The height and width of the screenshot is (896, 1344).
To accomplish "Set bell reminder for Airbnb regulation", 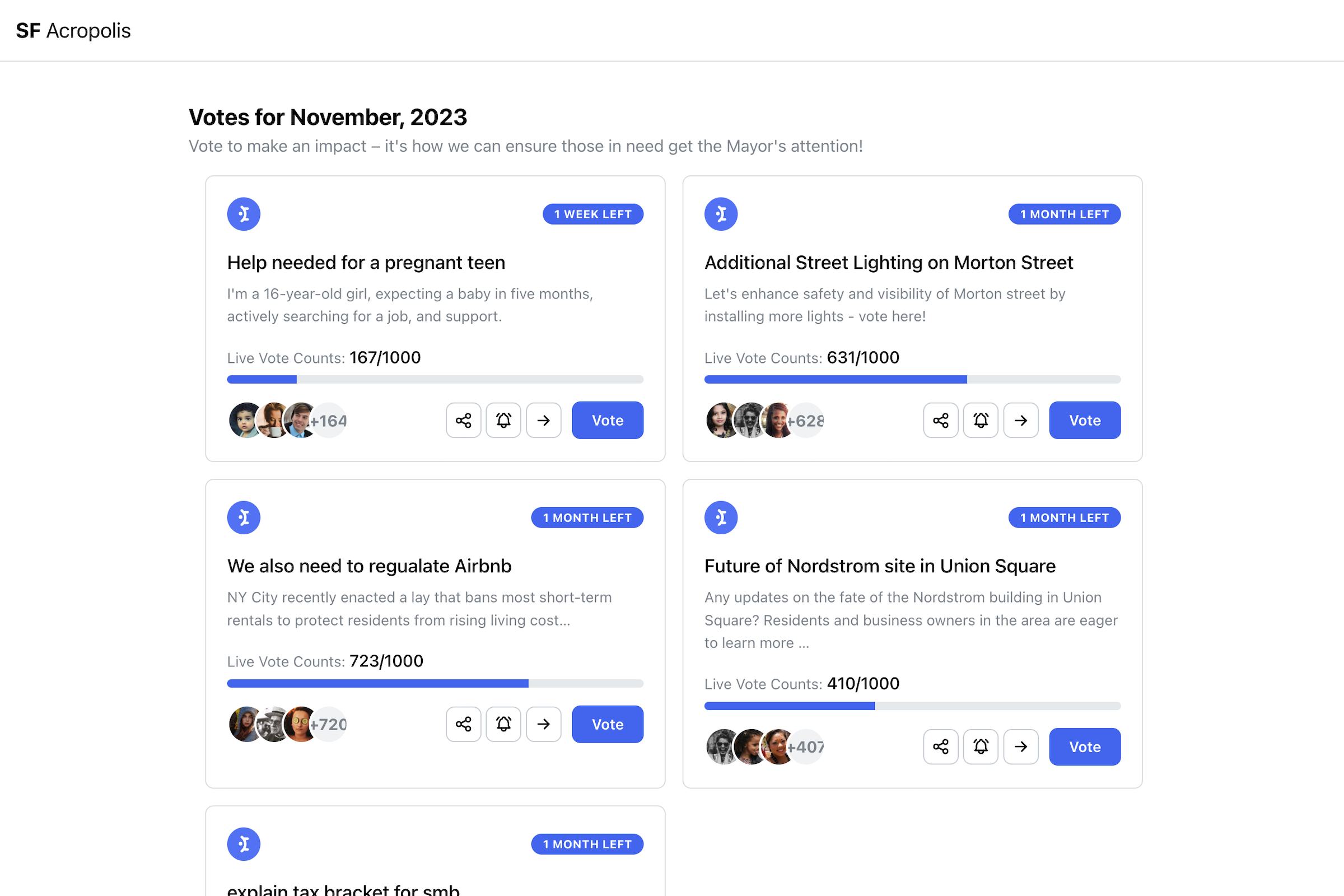I will (x=503, y=724).
